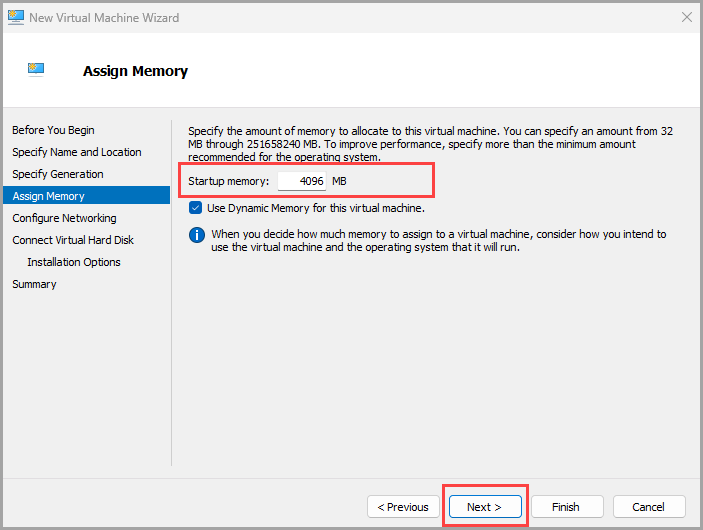Click the Use Dynamic Memory label text
Screen dimensions: 703x530
316,208
